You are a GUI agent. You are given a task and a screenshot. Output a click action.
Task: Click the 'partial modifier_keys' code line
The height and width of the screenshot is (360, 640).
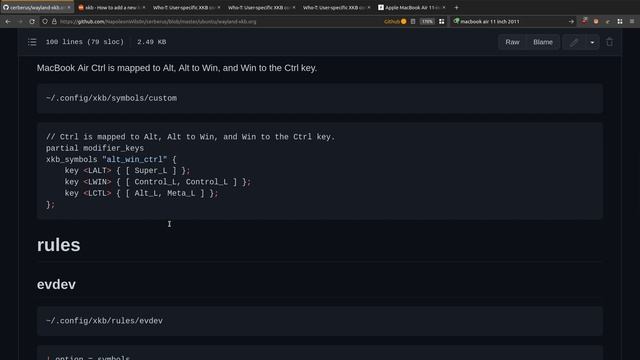tap(95, 148)
